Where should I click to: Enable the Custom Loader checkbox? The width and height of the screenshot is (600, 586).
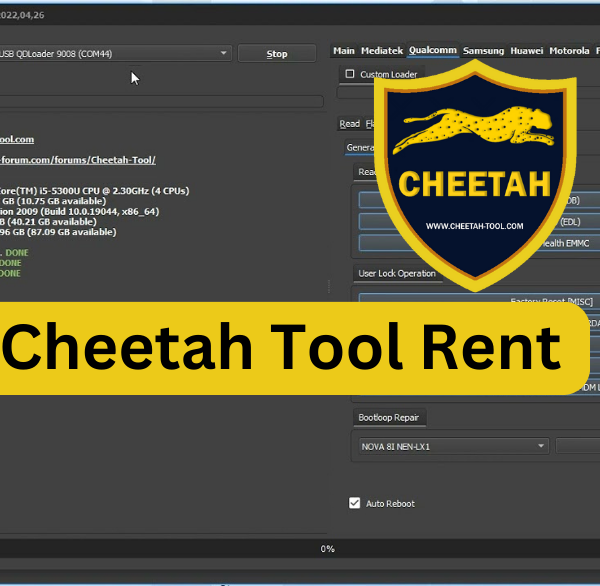pos(350,74)
